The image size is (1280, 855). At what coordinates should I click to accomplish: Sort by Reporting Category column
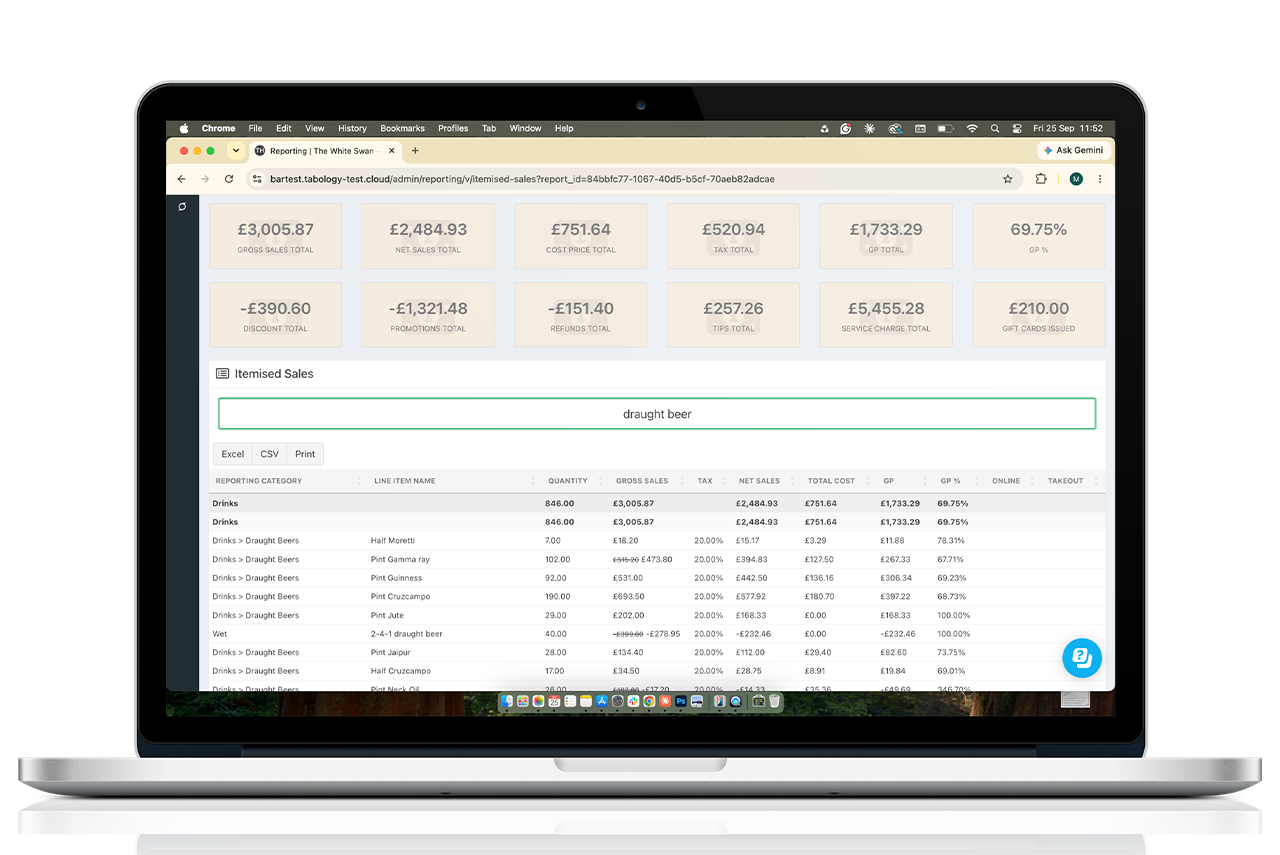258,481
